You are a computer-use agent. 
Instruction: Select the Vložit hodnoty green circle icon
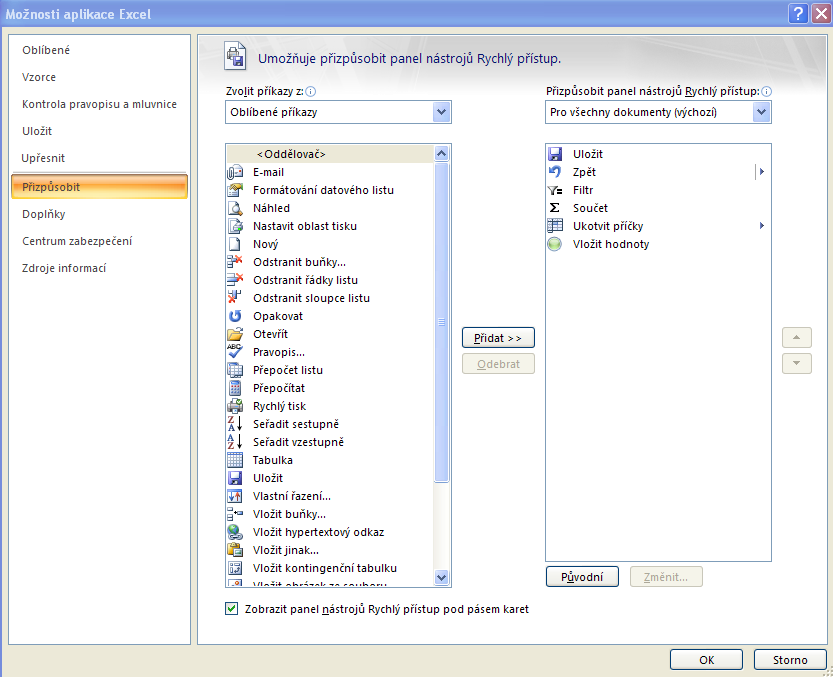point(555,244)
